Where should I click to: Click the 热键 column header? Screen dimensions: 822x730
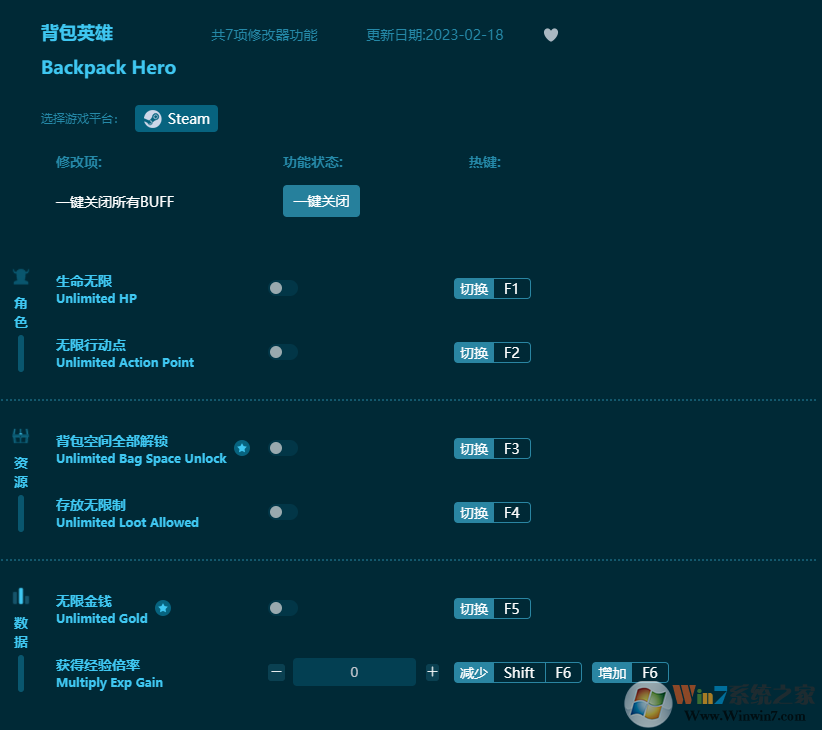(x=484, y=162)
